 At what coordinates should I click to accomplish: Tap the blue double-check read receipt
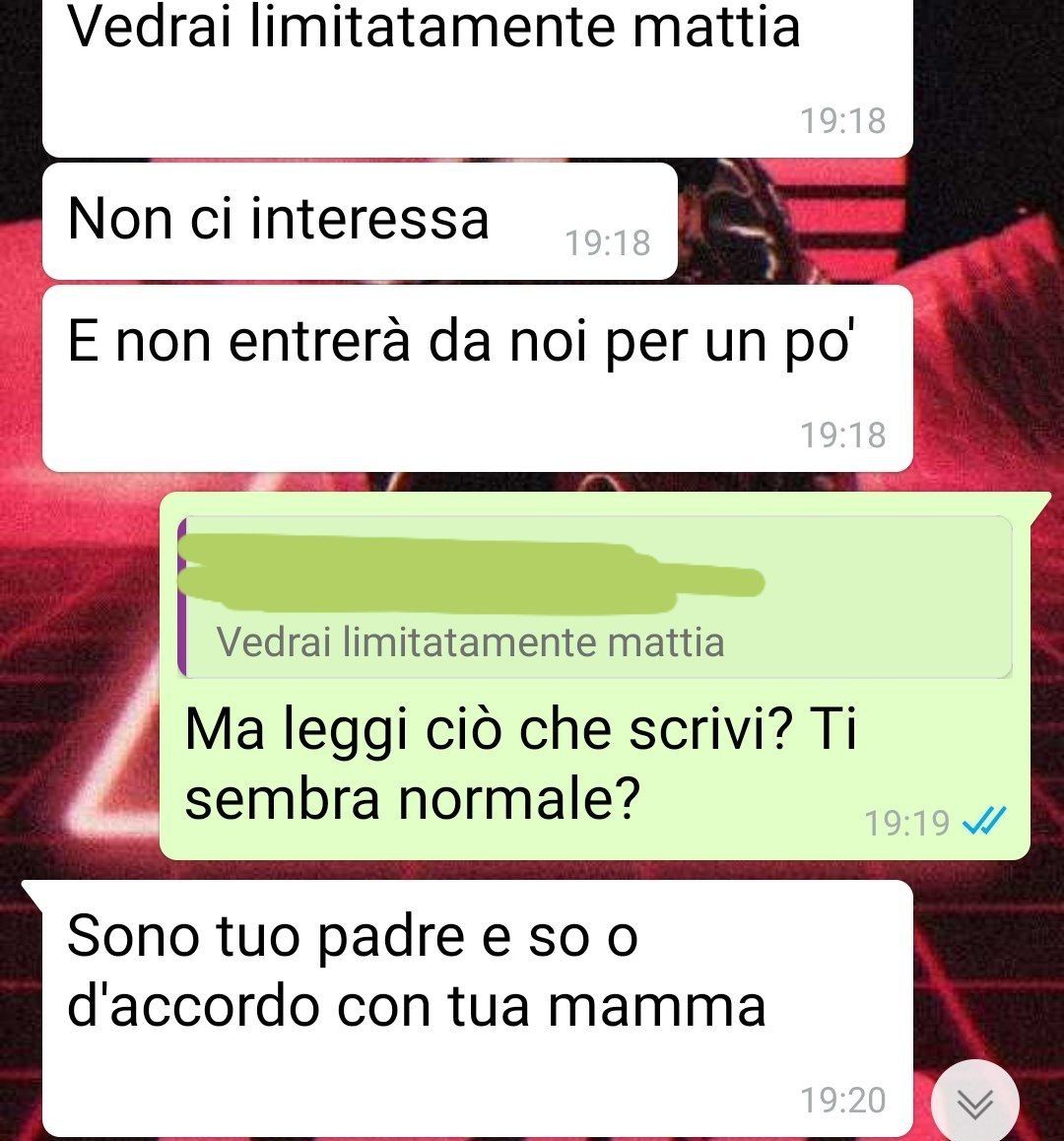[983, 822]
